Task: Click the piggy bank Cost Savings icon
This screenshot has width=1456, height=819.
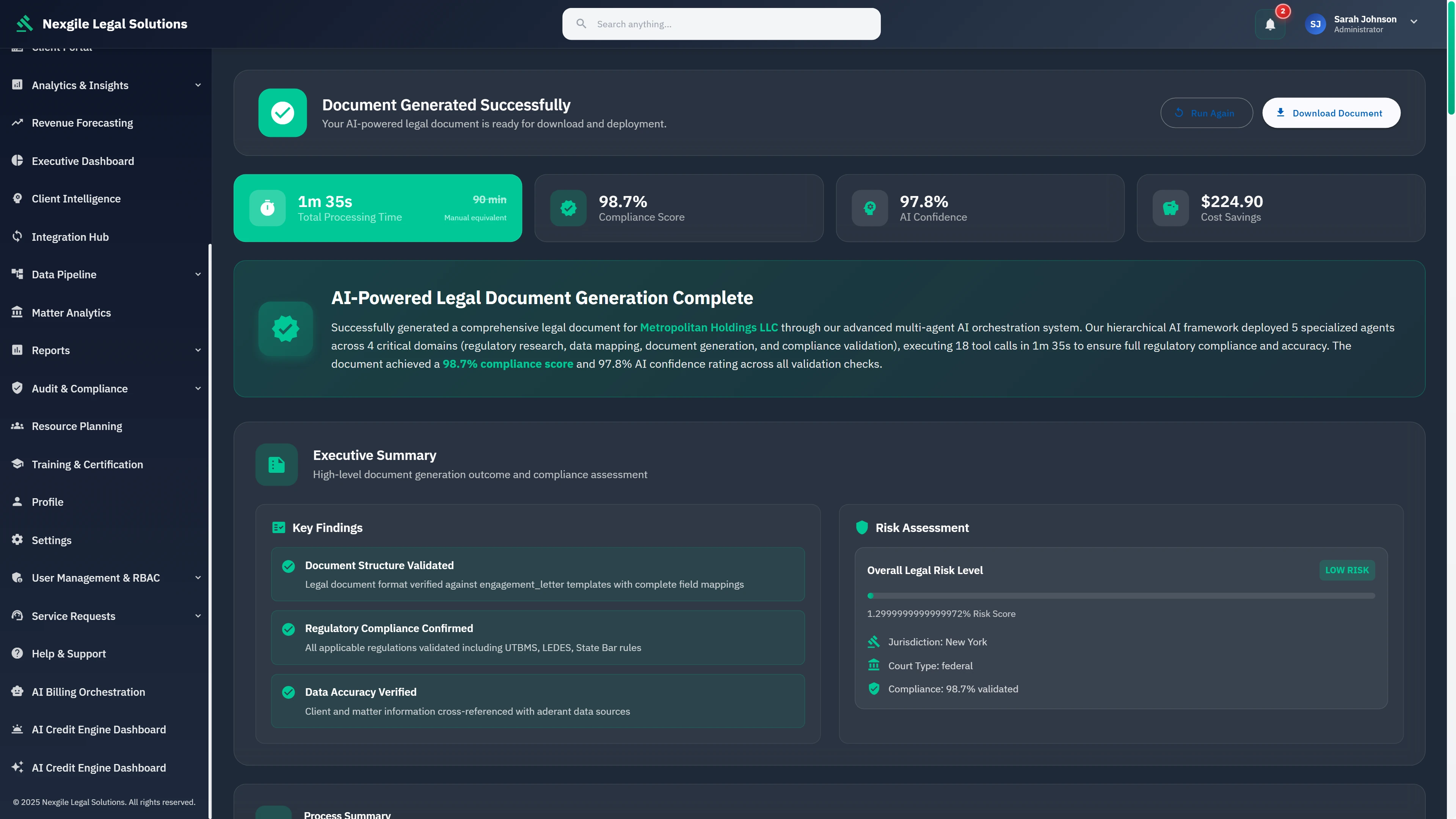Action: pyautogui.click(x=1170, y=208)
